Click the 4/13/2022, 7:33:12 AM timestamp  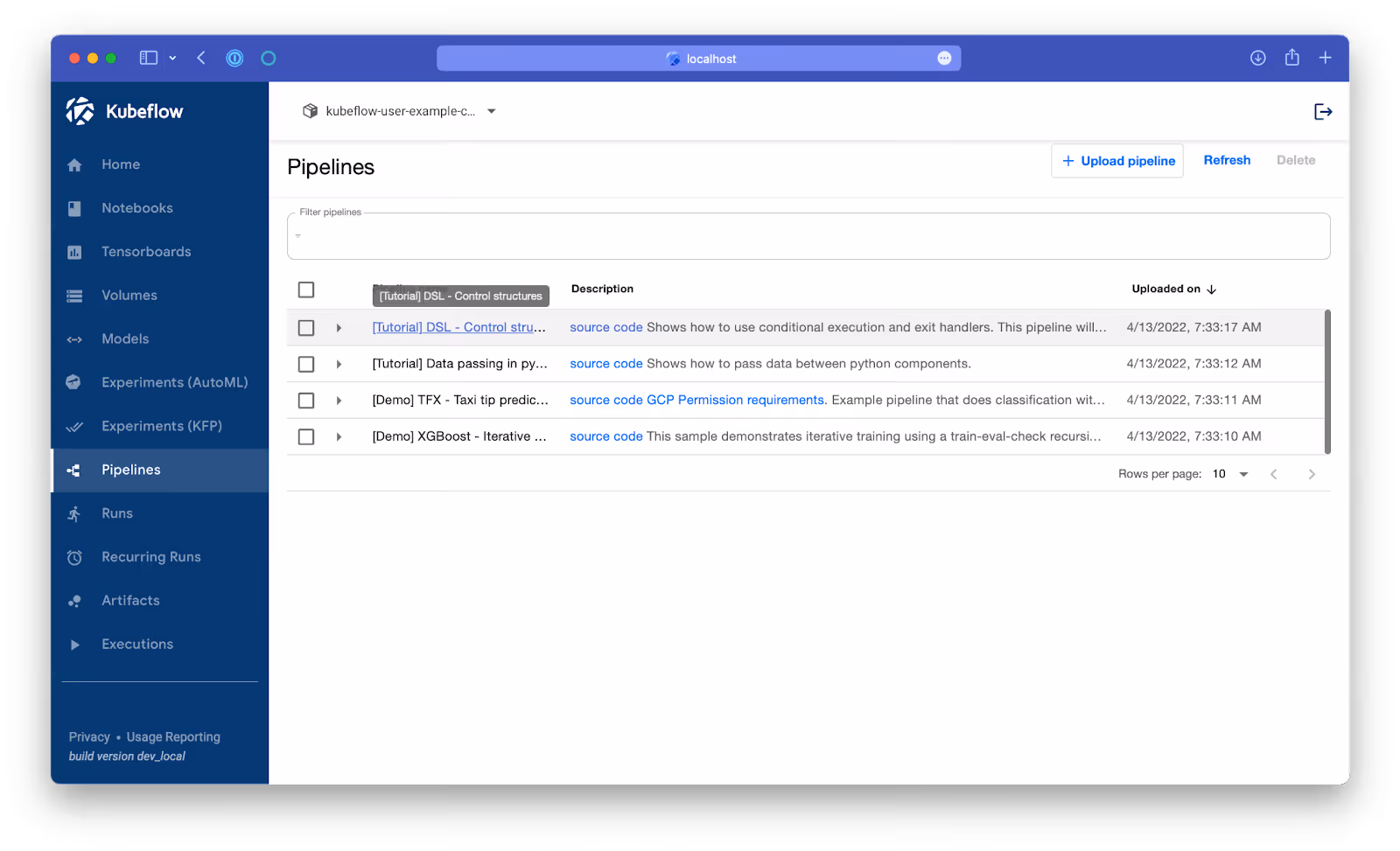click(x=1193, y=364)
